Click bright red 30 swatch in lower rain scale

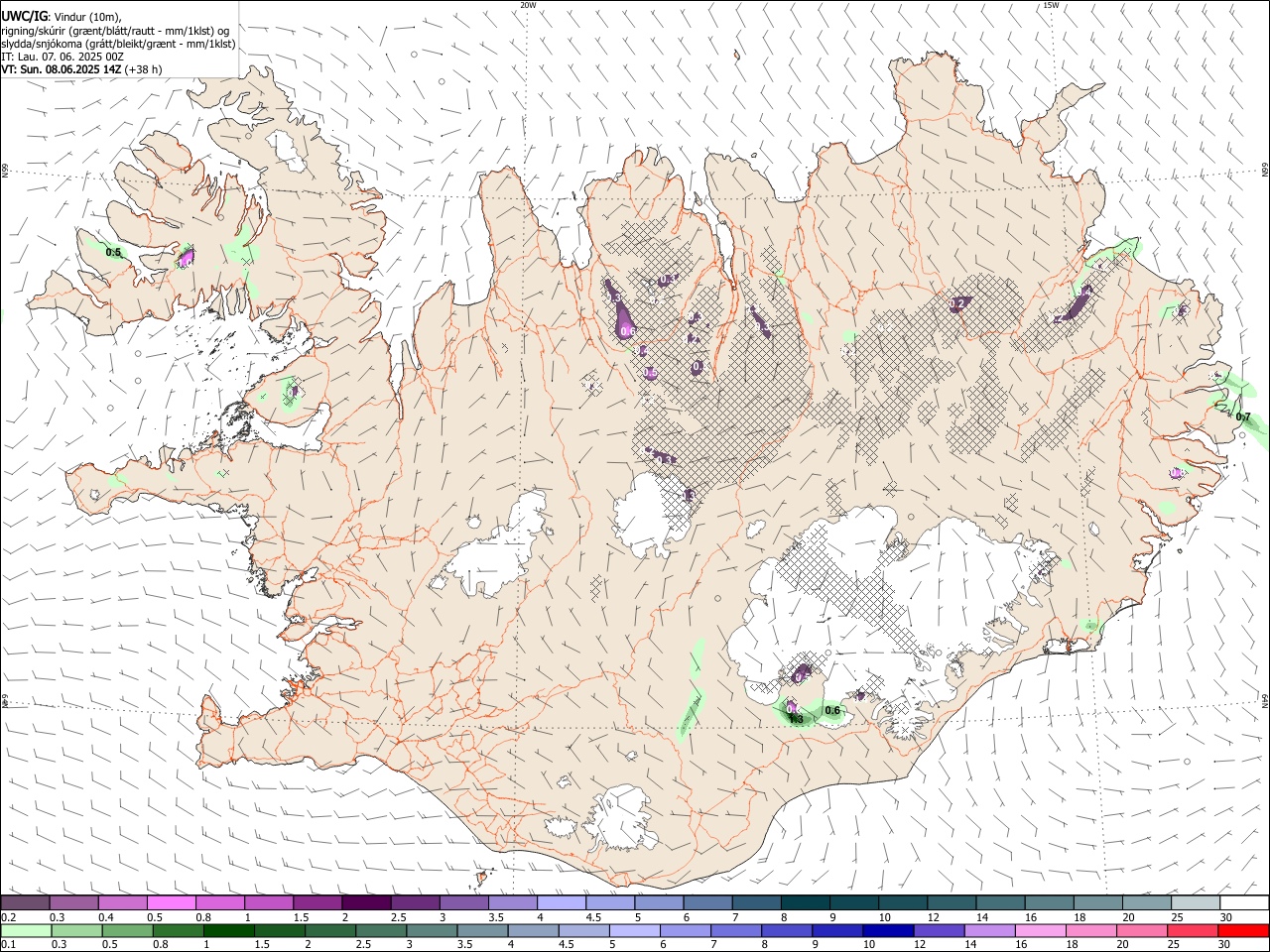click(x=1243, y=931)
